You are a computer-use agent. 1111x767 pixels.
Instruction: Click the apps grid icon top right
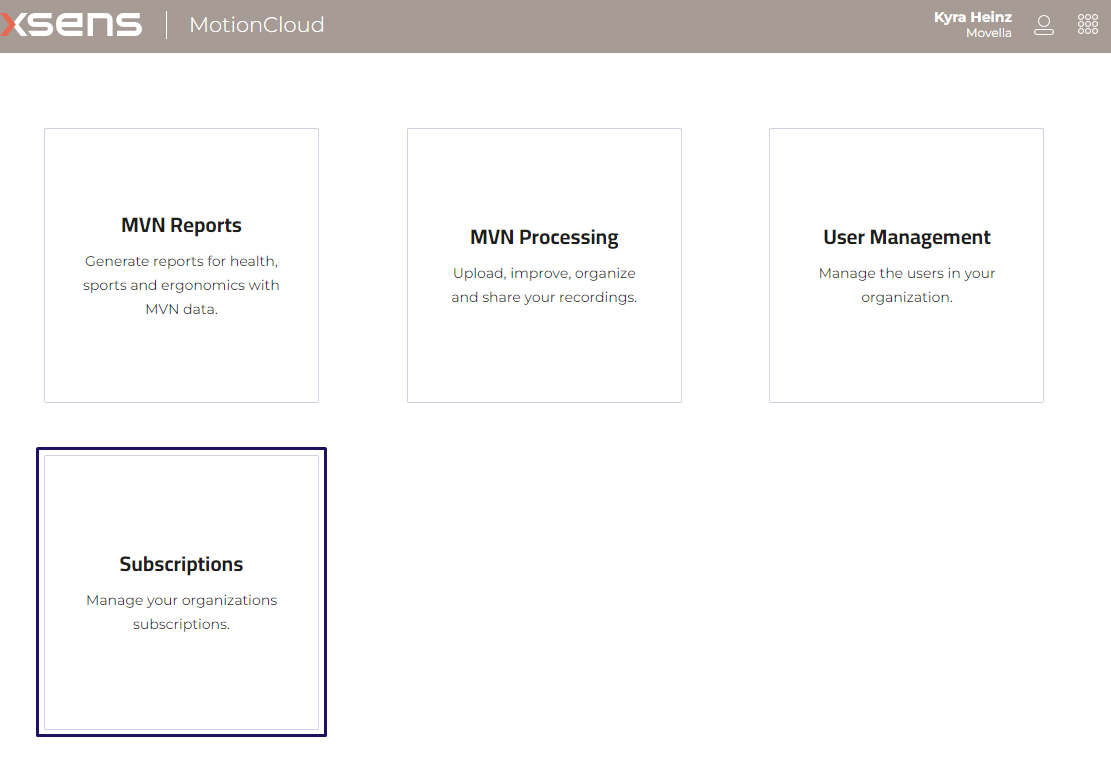pos(1088,23)
